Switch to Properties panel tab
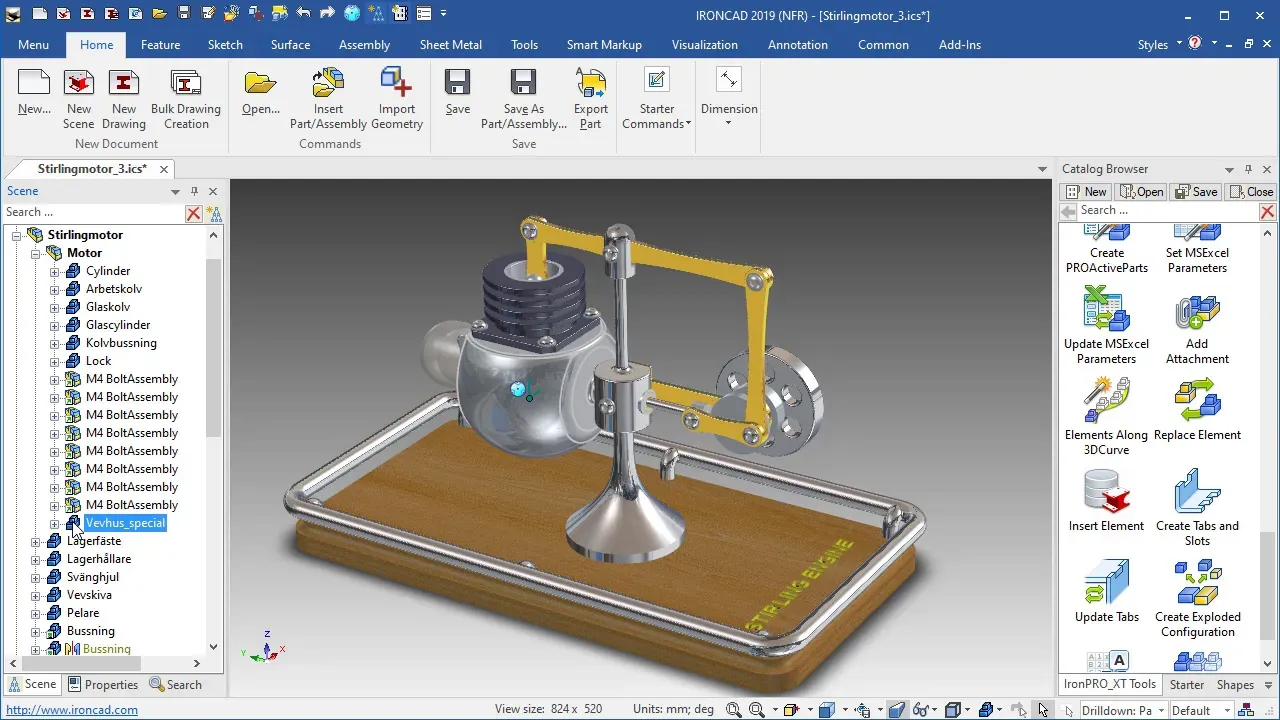 tap(103, 685)
